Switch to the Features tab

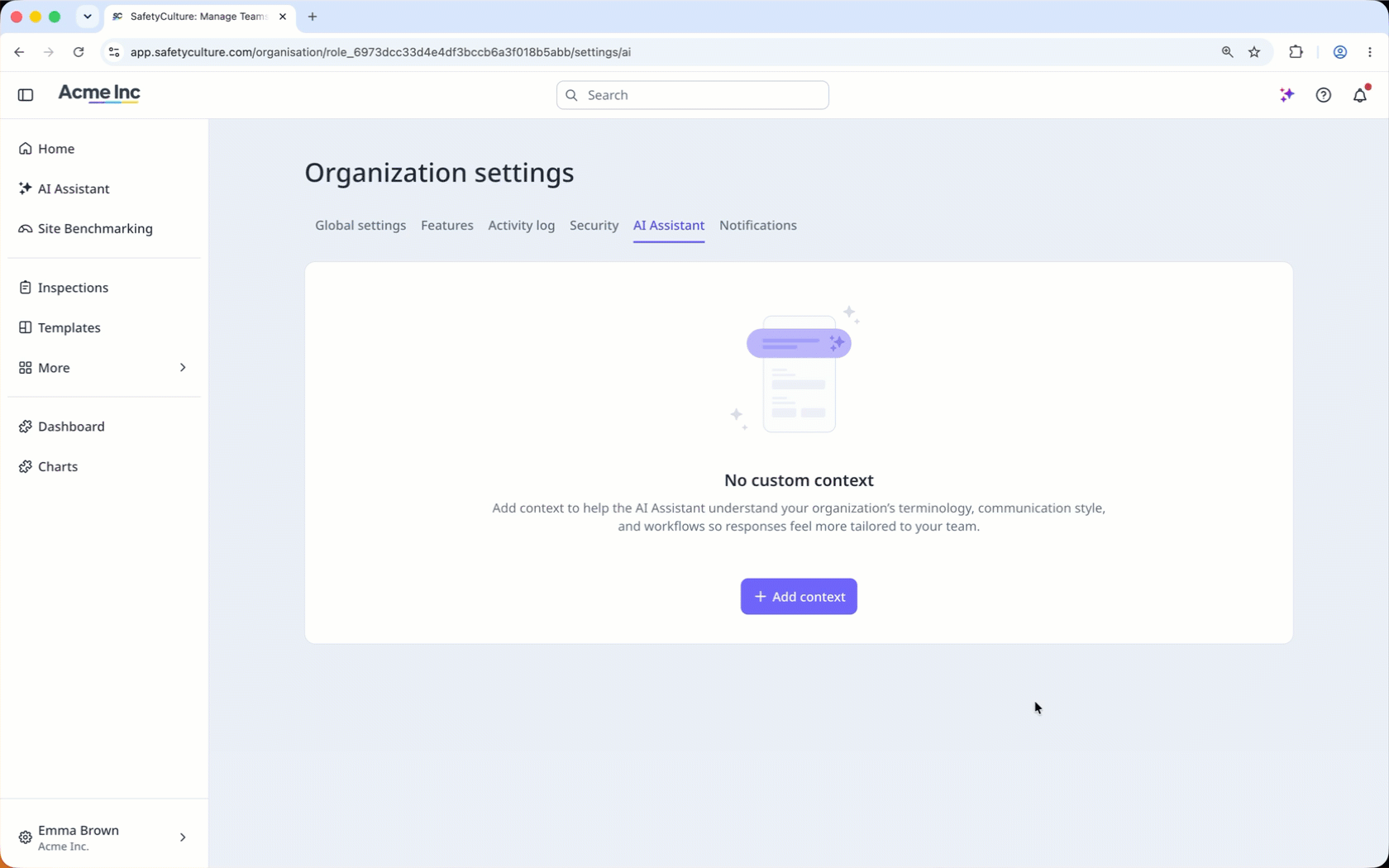click(447, 226)
